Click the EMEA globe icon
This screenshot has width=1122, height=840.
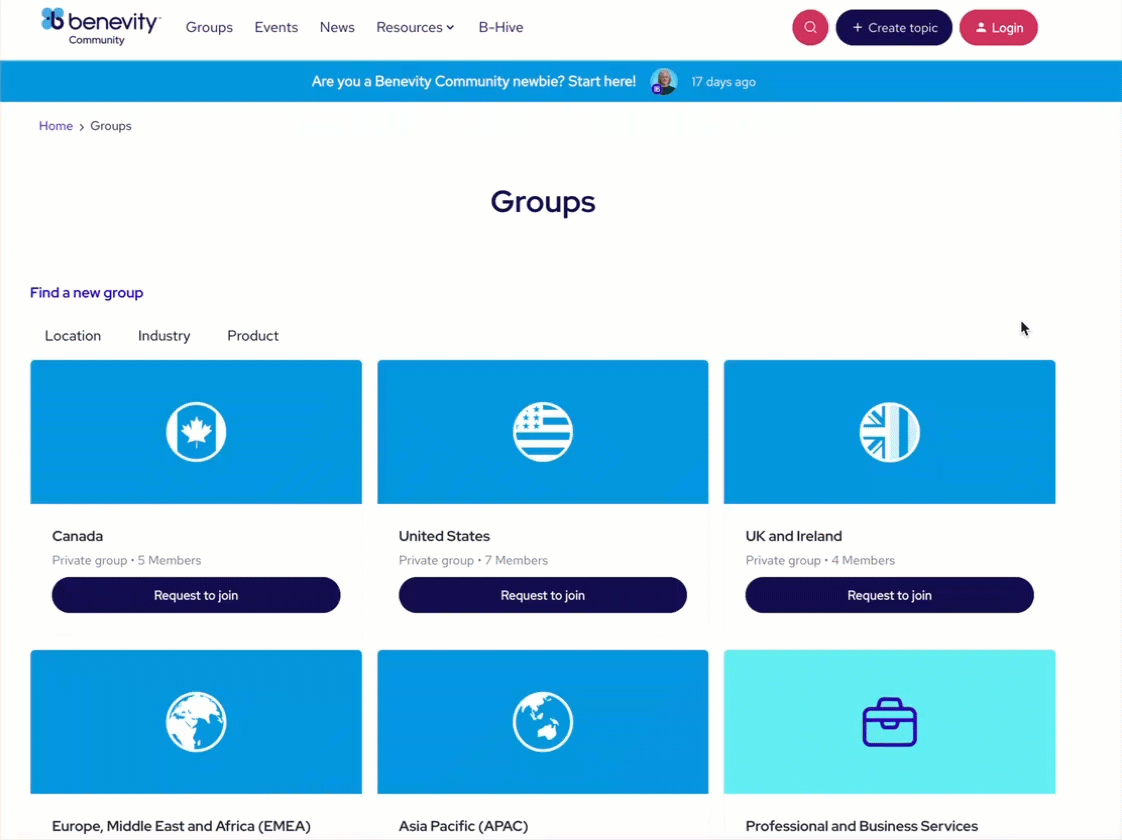196,722
